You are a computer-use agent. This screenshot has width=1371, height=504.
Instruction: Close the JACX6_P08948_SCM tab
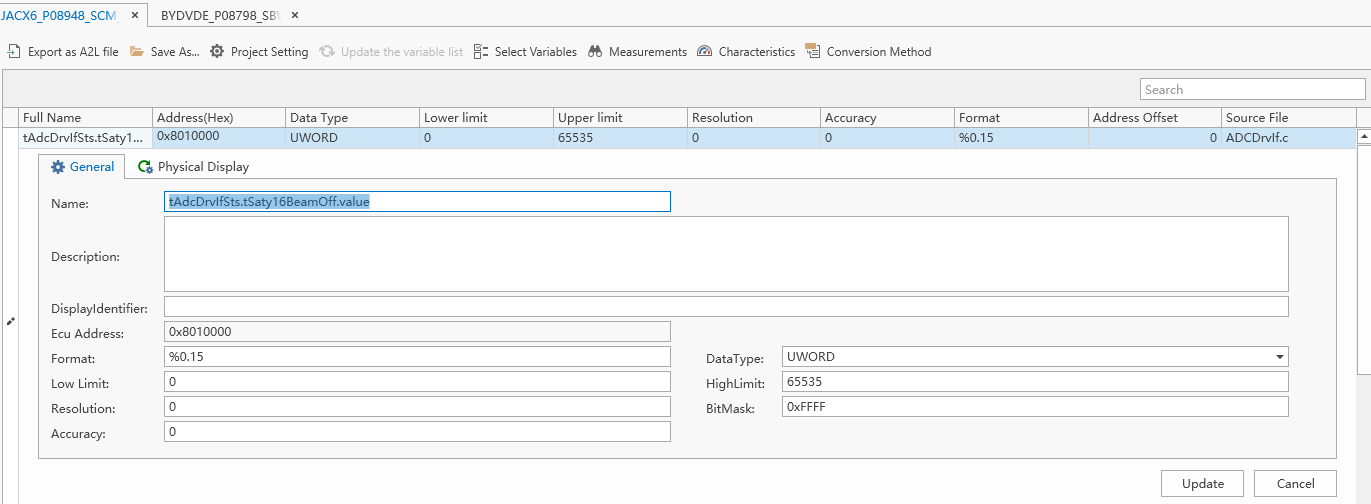[x=135, y=16]
